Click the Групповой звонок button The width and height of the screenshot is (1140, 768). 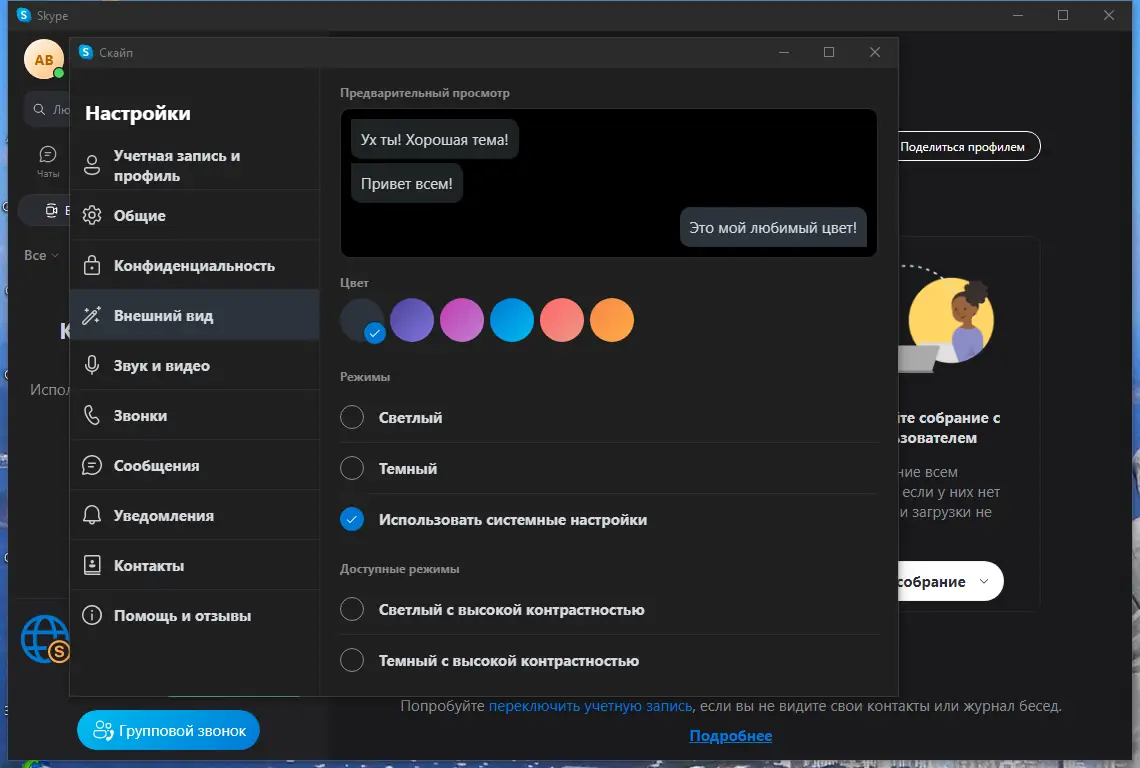pos(169,730)
